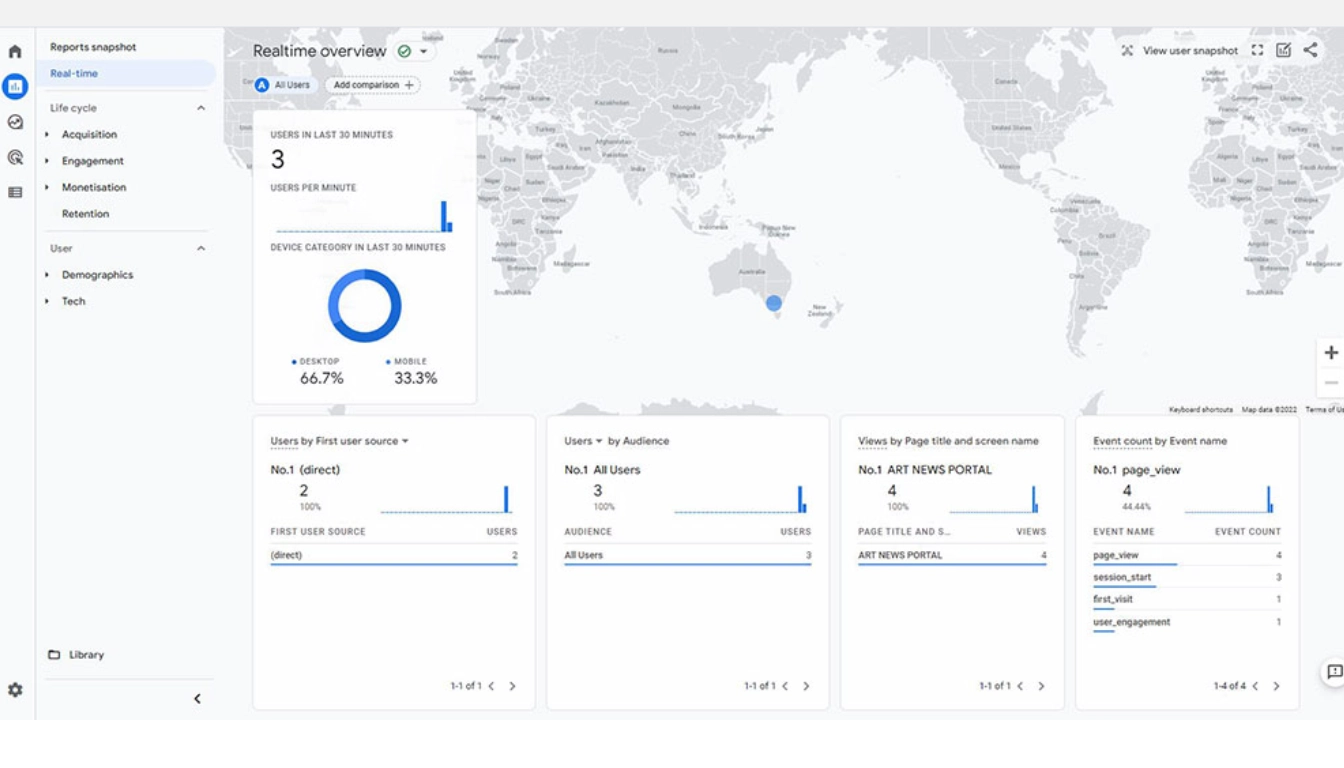This screenshot has height=768, width=1344.
Task: Open the Configure table icon in left rail
Action: [x=15, y=192]
